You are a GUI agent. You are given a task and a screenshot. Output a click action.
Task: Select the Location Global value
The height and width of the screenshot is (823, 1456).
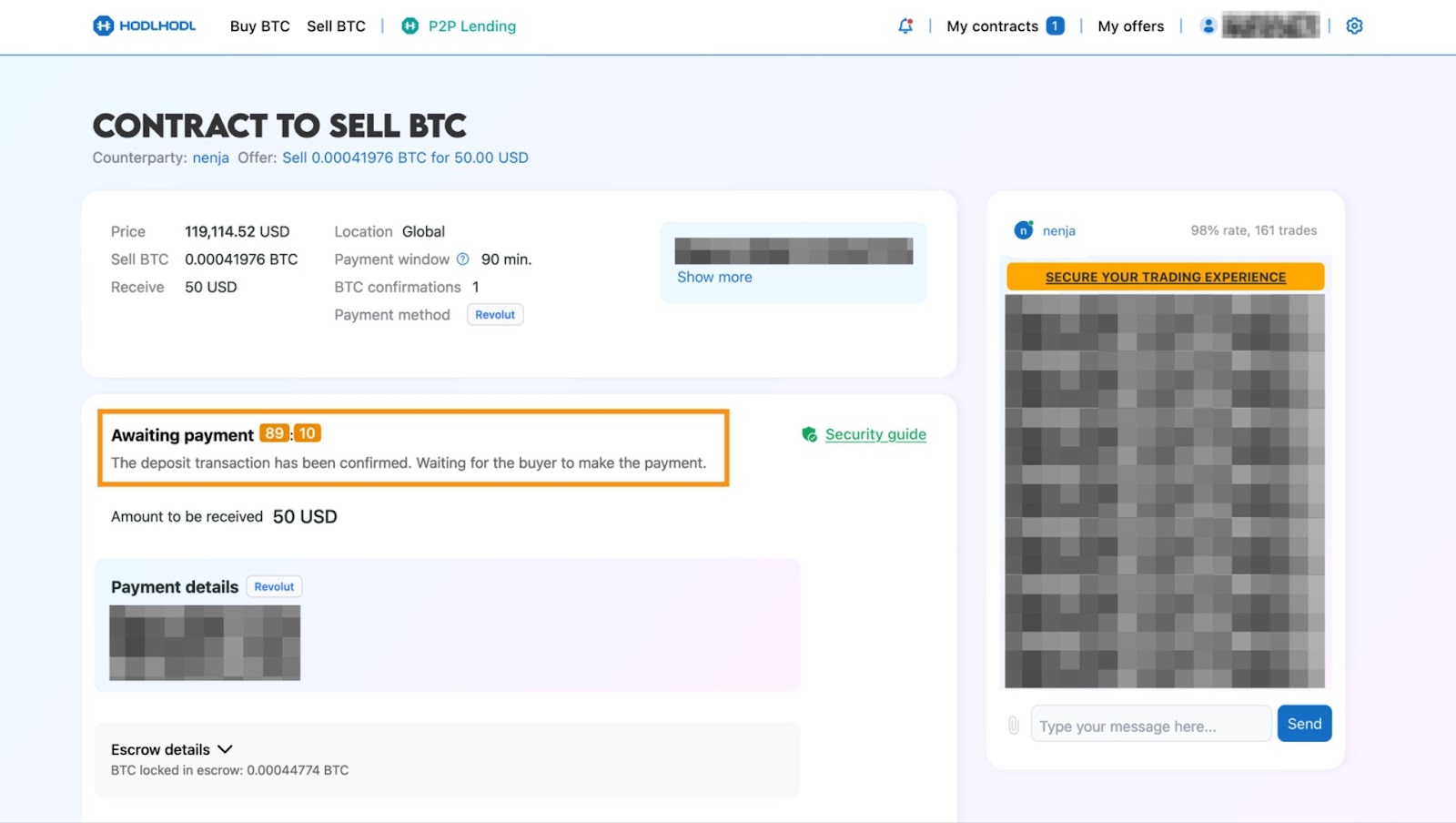coord(423,232)
